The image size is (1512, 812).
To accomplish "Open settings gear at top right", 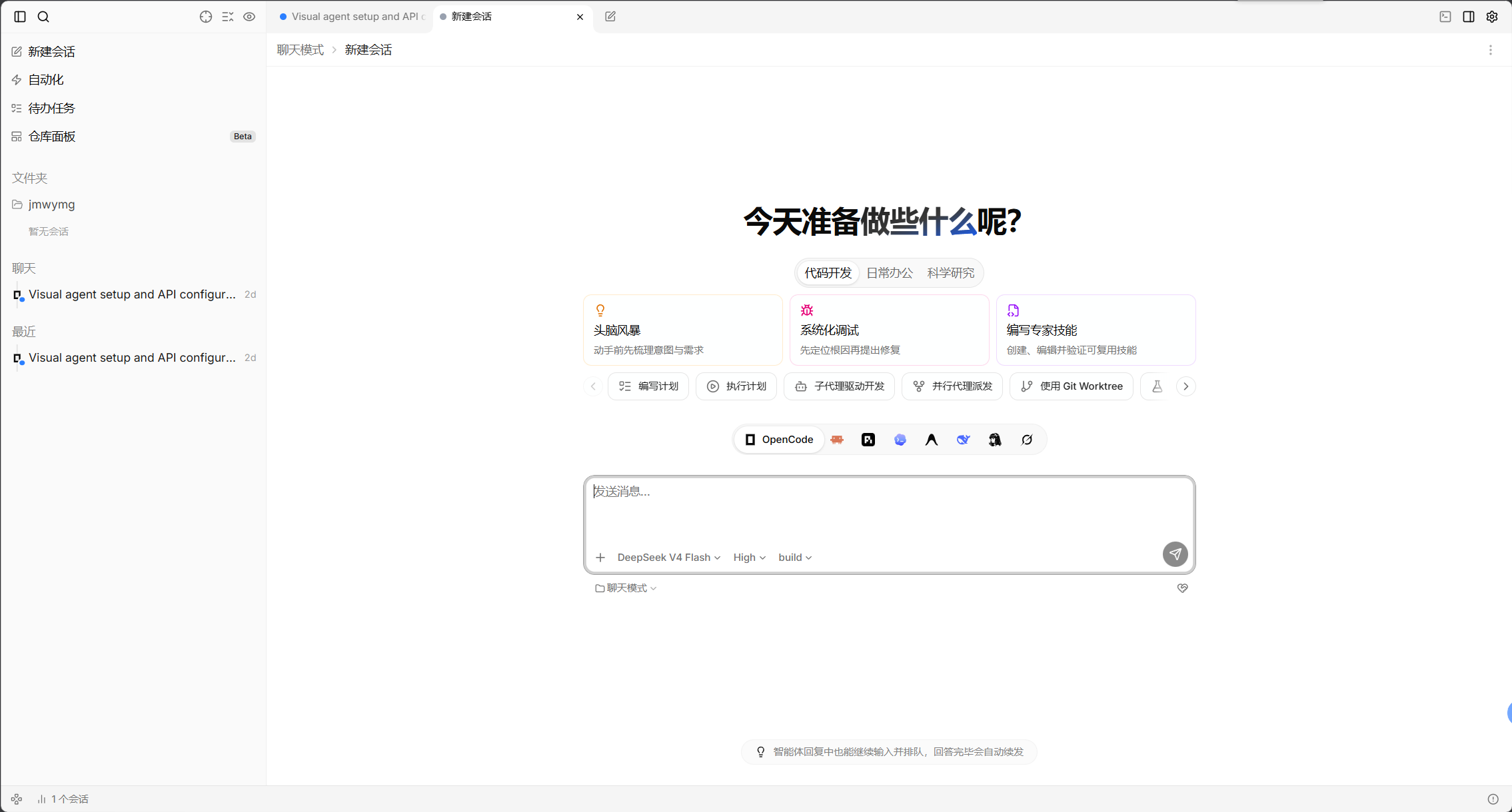I will [1492, 17].
